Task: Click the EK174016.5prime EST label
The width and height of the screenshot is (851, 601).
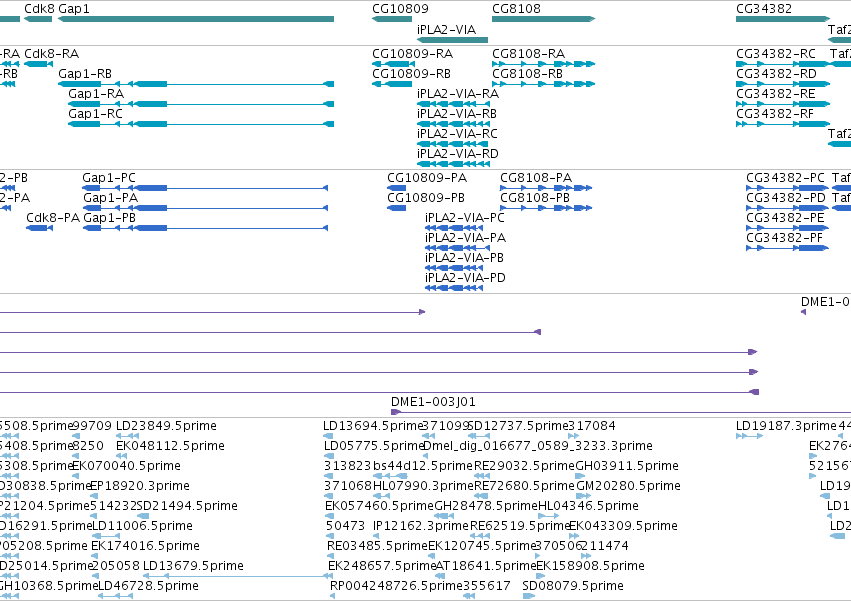Action: (145, 546)
